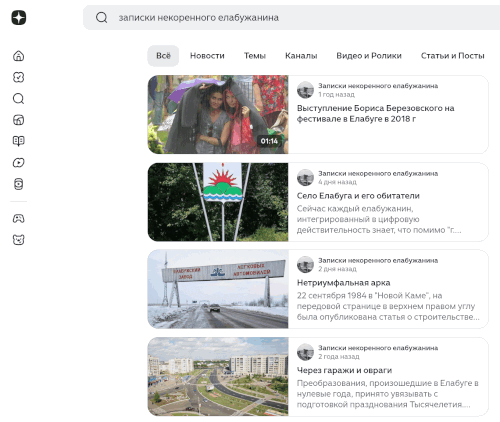The height and width of the screenshot is (422, 500).
Task: Click channel name above Березовского video title
Action: 378,86
